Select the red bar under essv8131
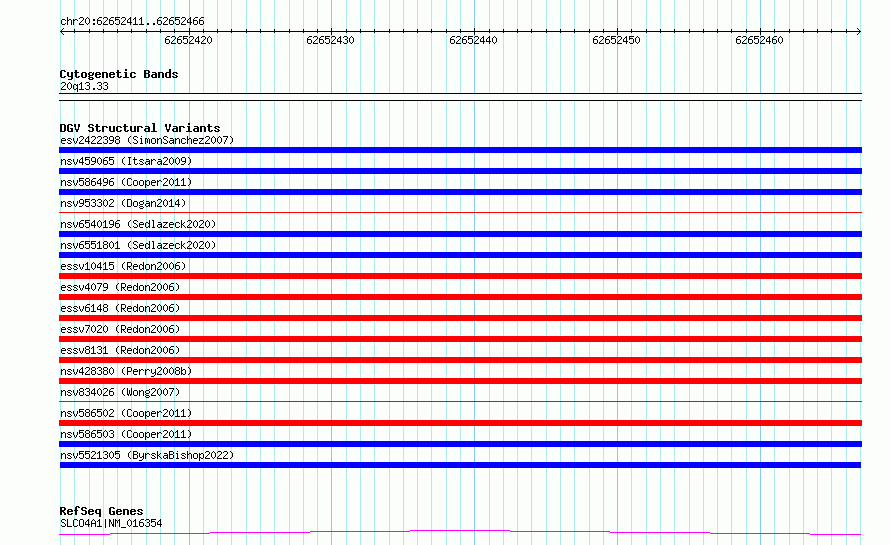Image resolution: width=890 pixels, height=545 pixels. click(x=460, y=360)
